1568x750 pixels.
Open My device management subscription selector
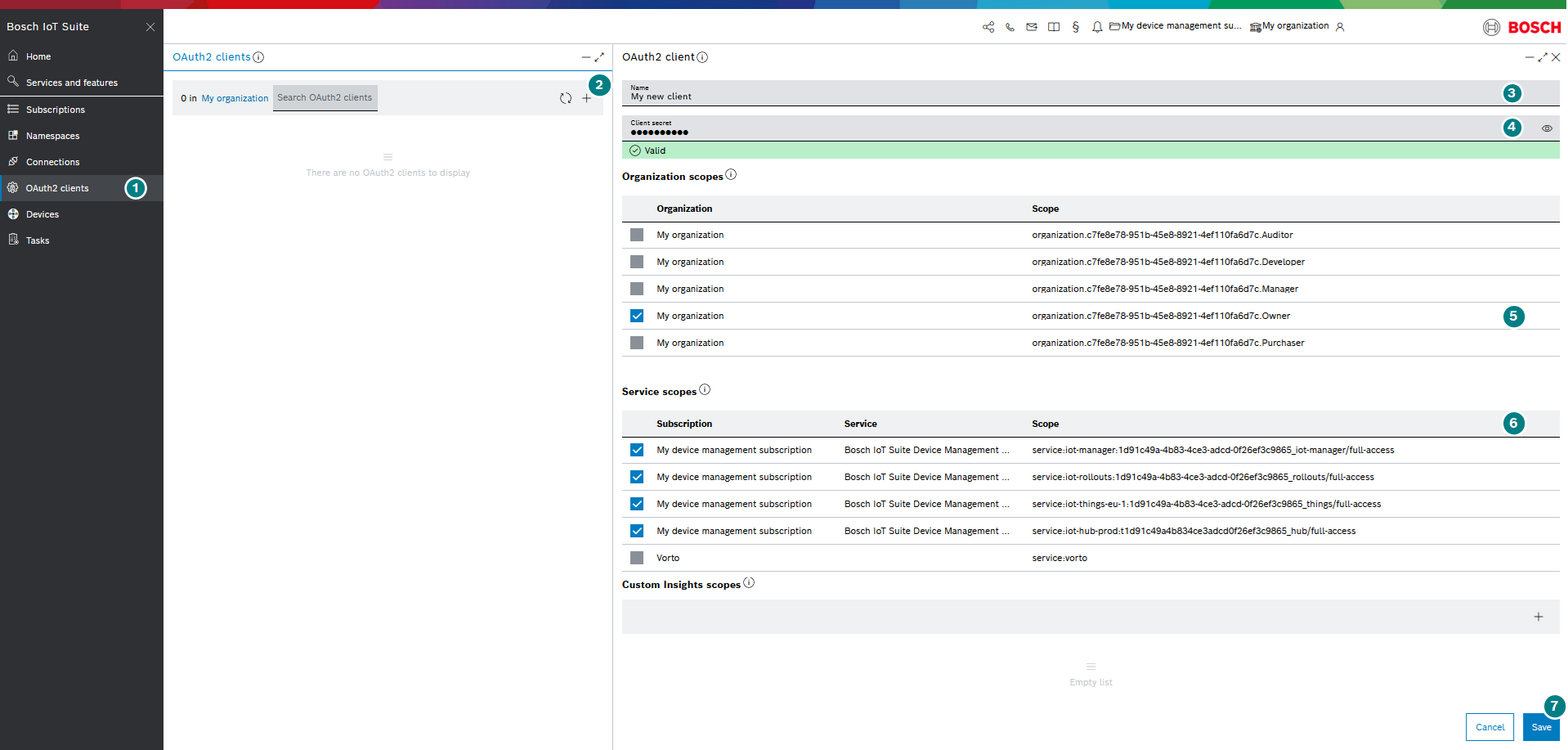(x=1176, y=26)
